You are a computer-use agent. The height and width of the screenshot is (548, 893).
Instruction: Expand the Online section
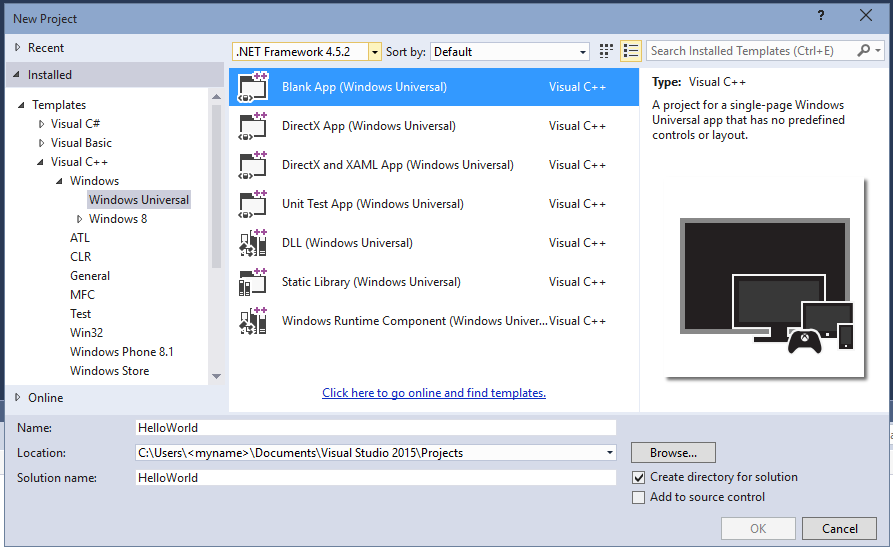tap(18, 398)
